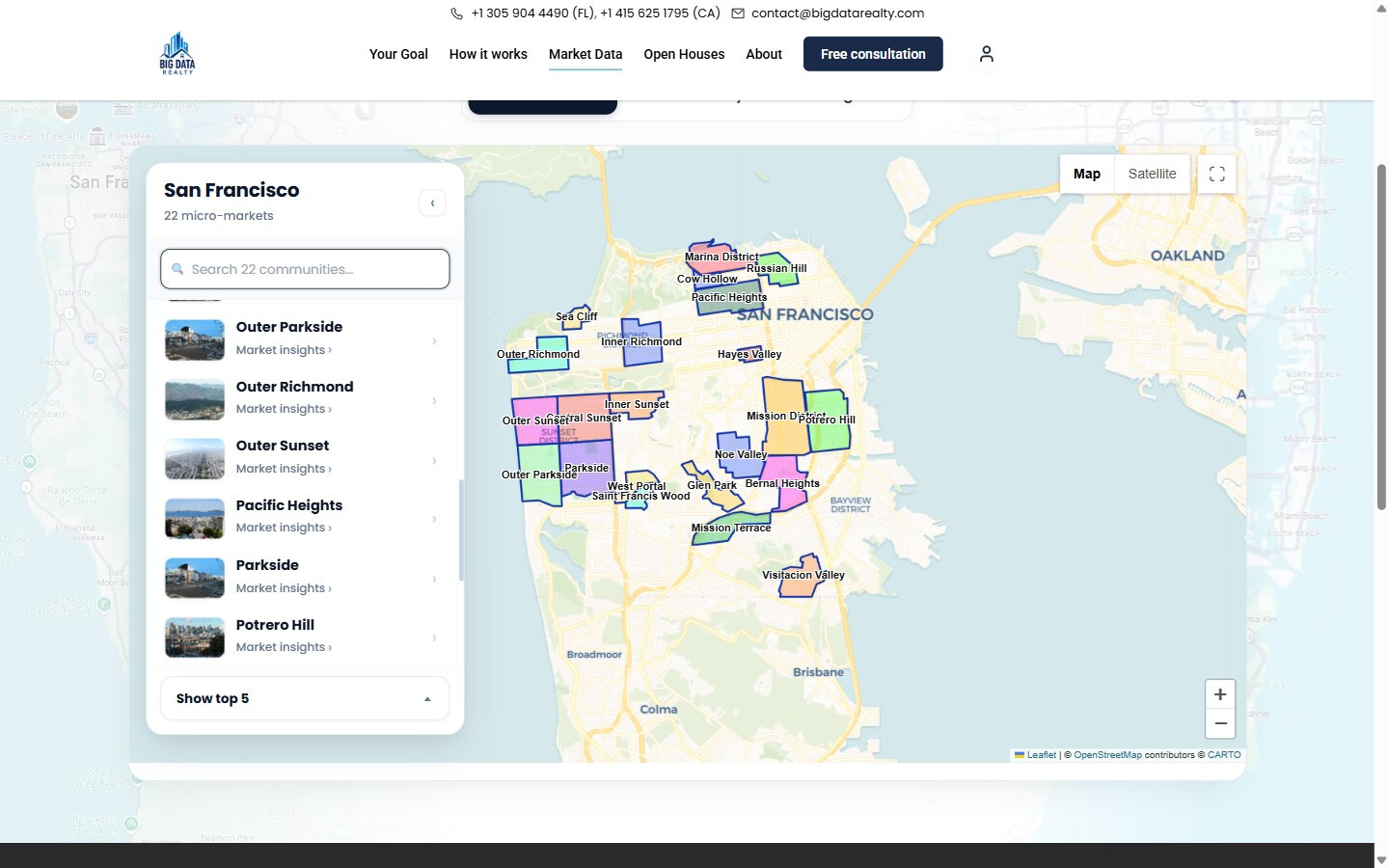Open the OpenStreetMap attribution link

[x=1107, y=755]
